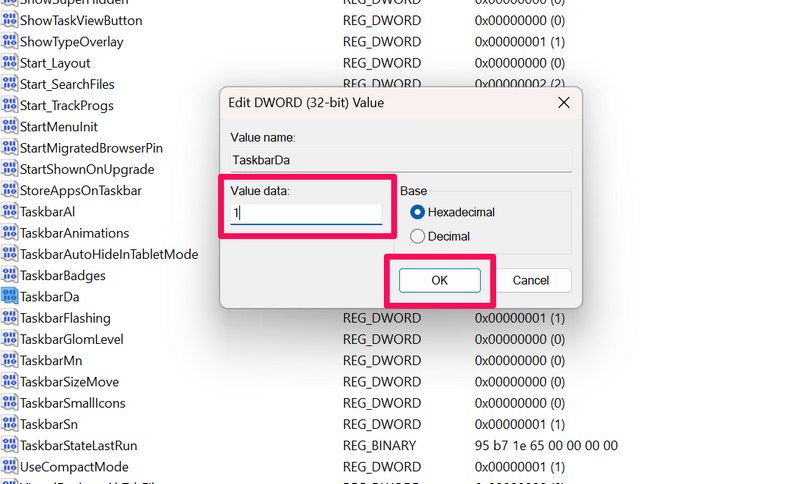Select the TaskbarSmallIcons entry name
Image resolution: width=800 pixels, height=484 pixels.
click(x=72, y=403)
